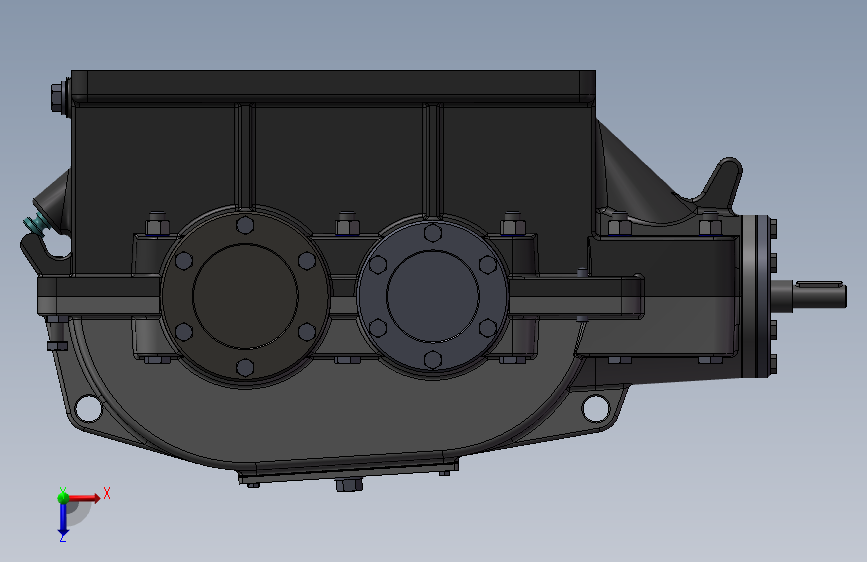Select the left foot mounting hole
This screenshot has width=867, height=562.
tap(88, 408)
